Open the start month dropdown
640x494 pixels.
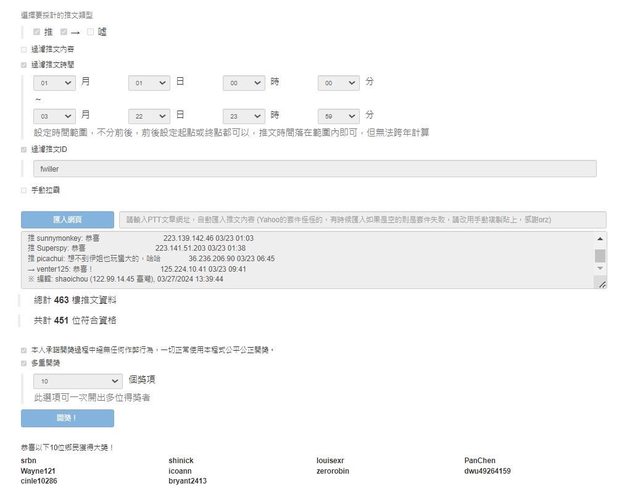tap(54, 83)
